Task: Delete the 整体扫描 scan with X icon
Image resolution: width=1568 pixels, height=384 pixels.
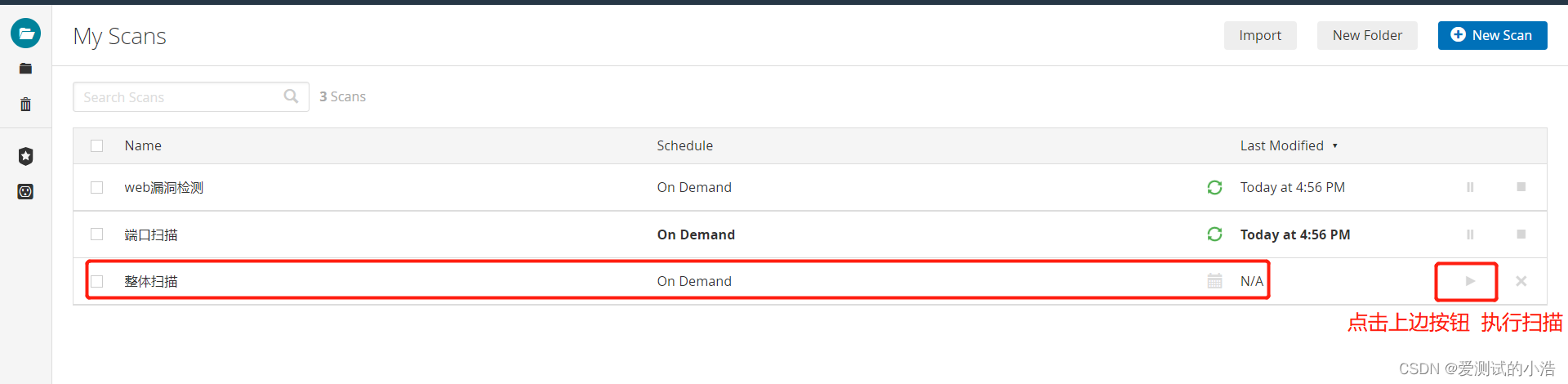Action: (x=1521, y=281)
